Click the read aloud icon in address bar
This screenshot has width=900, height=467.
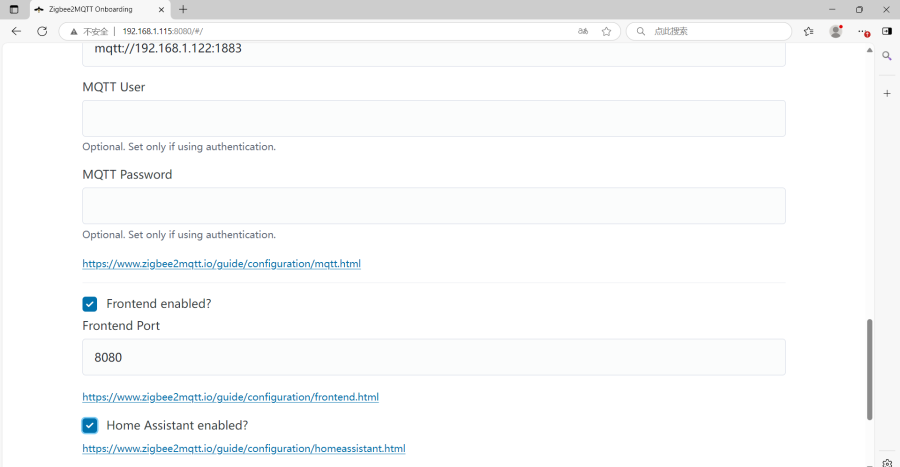click(583, 31)
